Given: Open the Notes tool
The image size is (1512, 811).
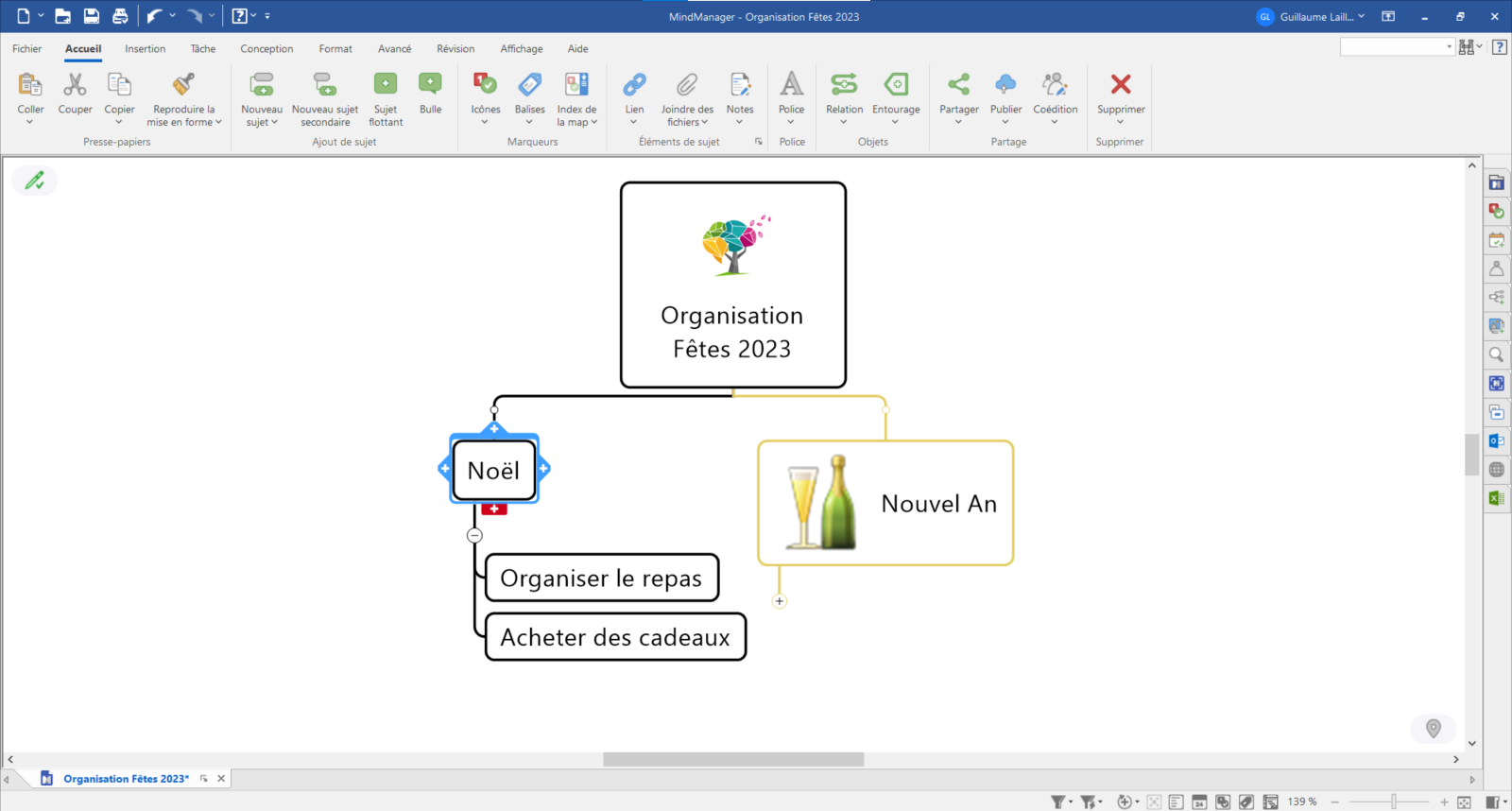Looking at the screenshot, I should click(740, 85).
